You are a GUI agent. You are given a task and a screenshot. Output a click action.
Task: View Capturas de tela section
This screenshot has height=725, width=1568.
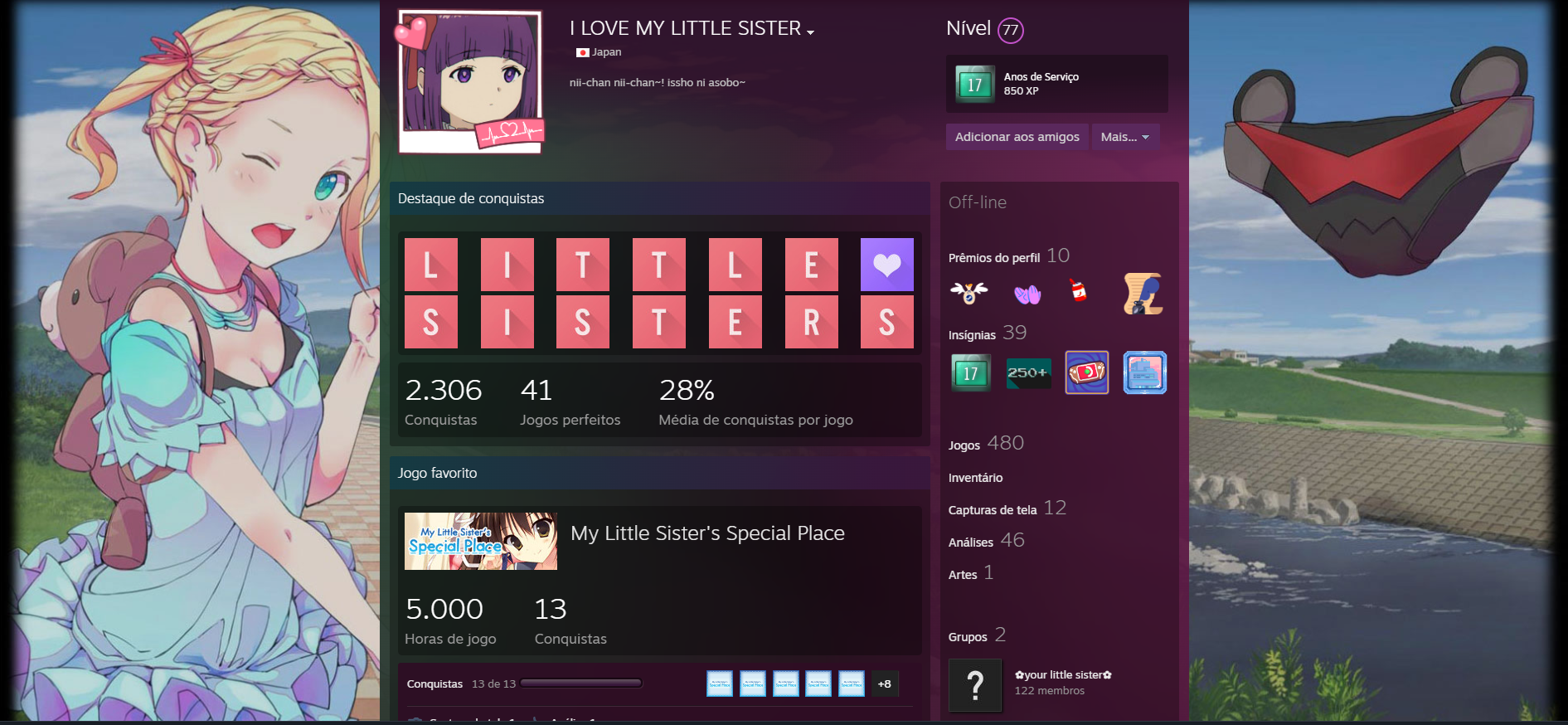pyautogui.click(x=993, y=510)
